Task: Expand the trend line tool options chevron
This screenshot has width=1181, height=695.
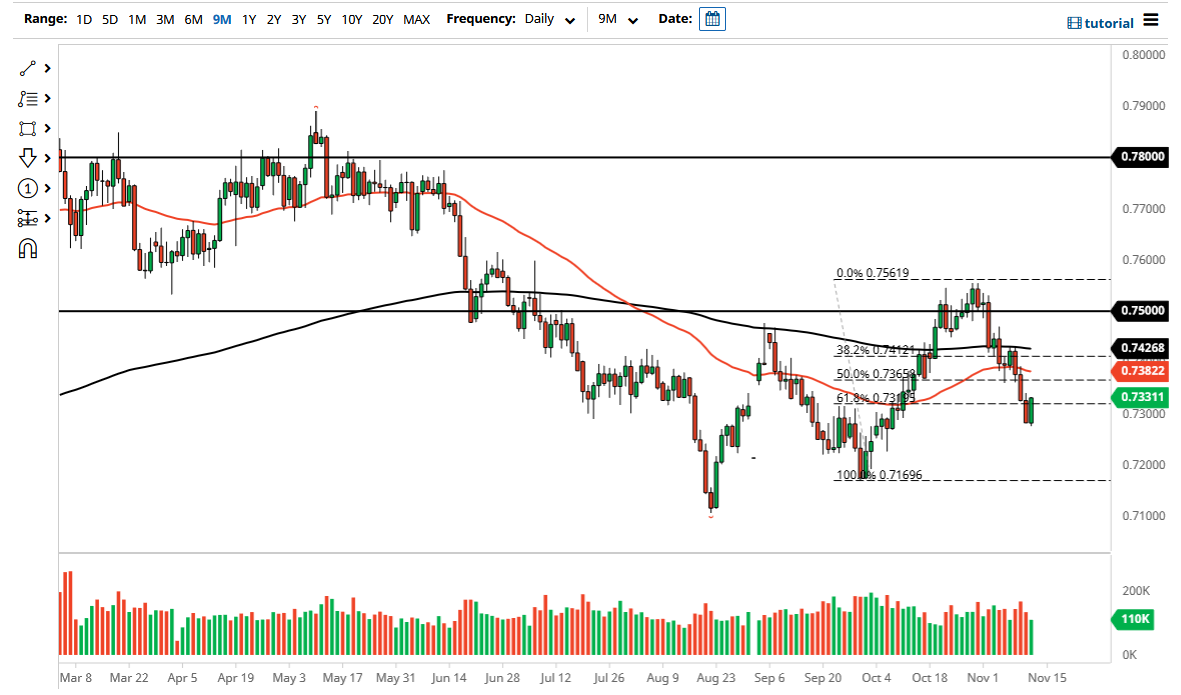Action: pyautogui.click(x=46, y=68)
